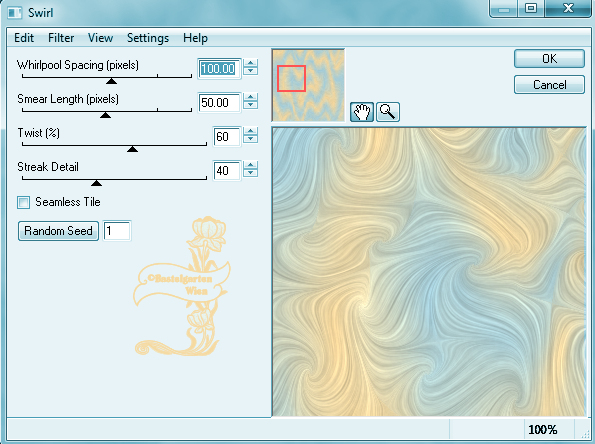Increase Streak Detail with up arrow
595x444 pixels.
(250, 165)
